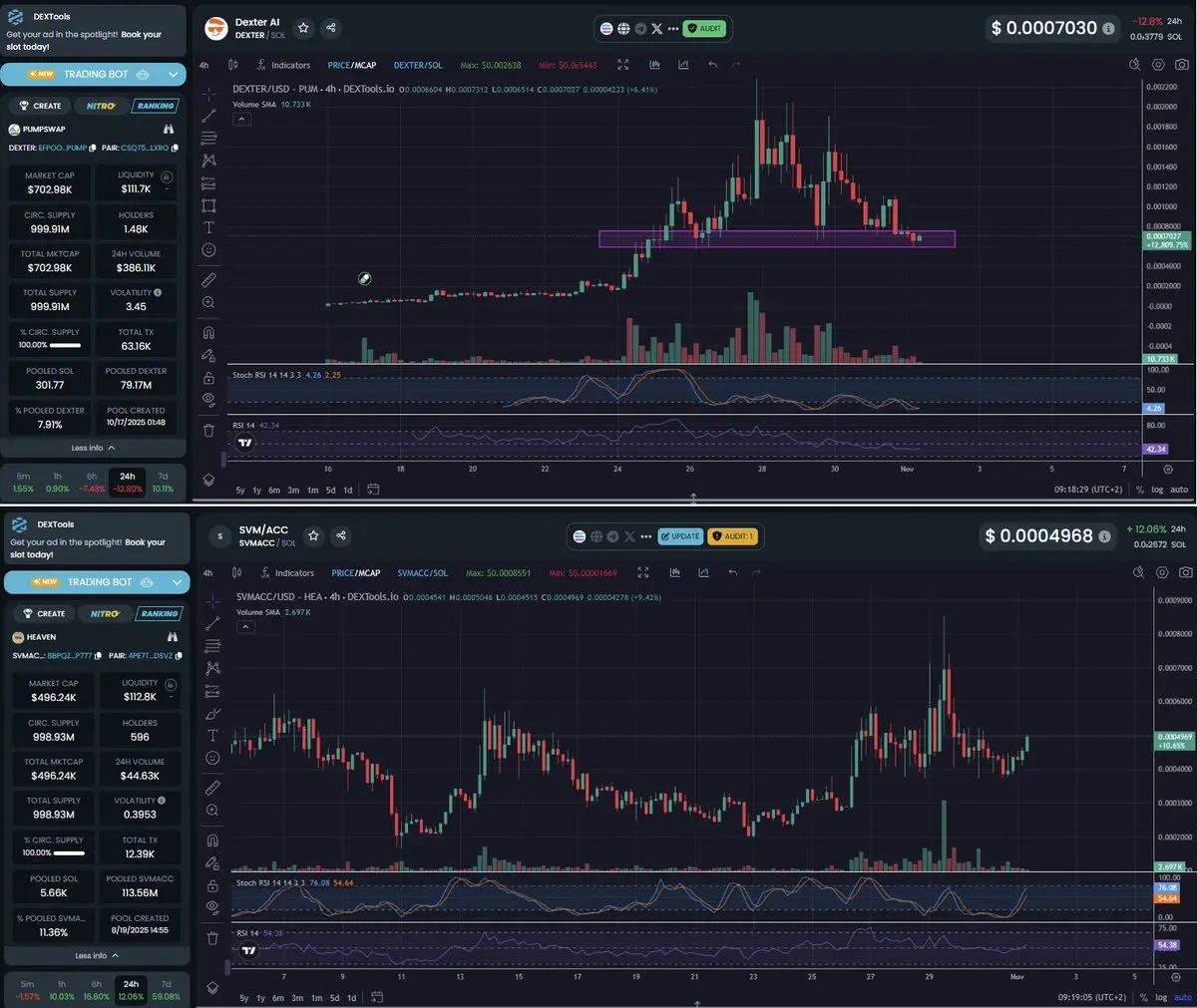Toggle lock all drawings on Dexter chart
This screenshot has height=1008, width=1197.
pos(208,378)
